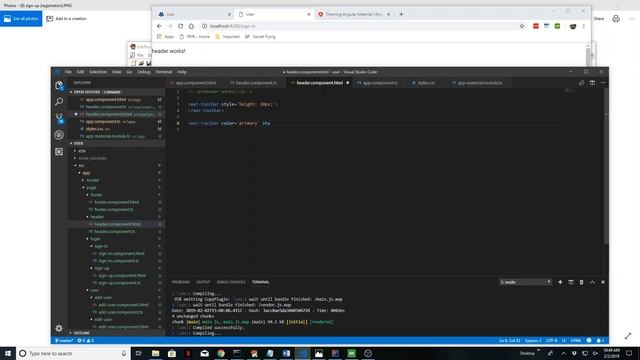Open File Explorer from the taskbar
This screenshot has width=640, height=360.
(156, 353)
